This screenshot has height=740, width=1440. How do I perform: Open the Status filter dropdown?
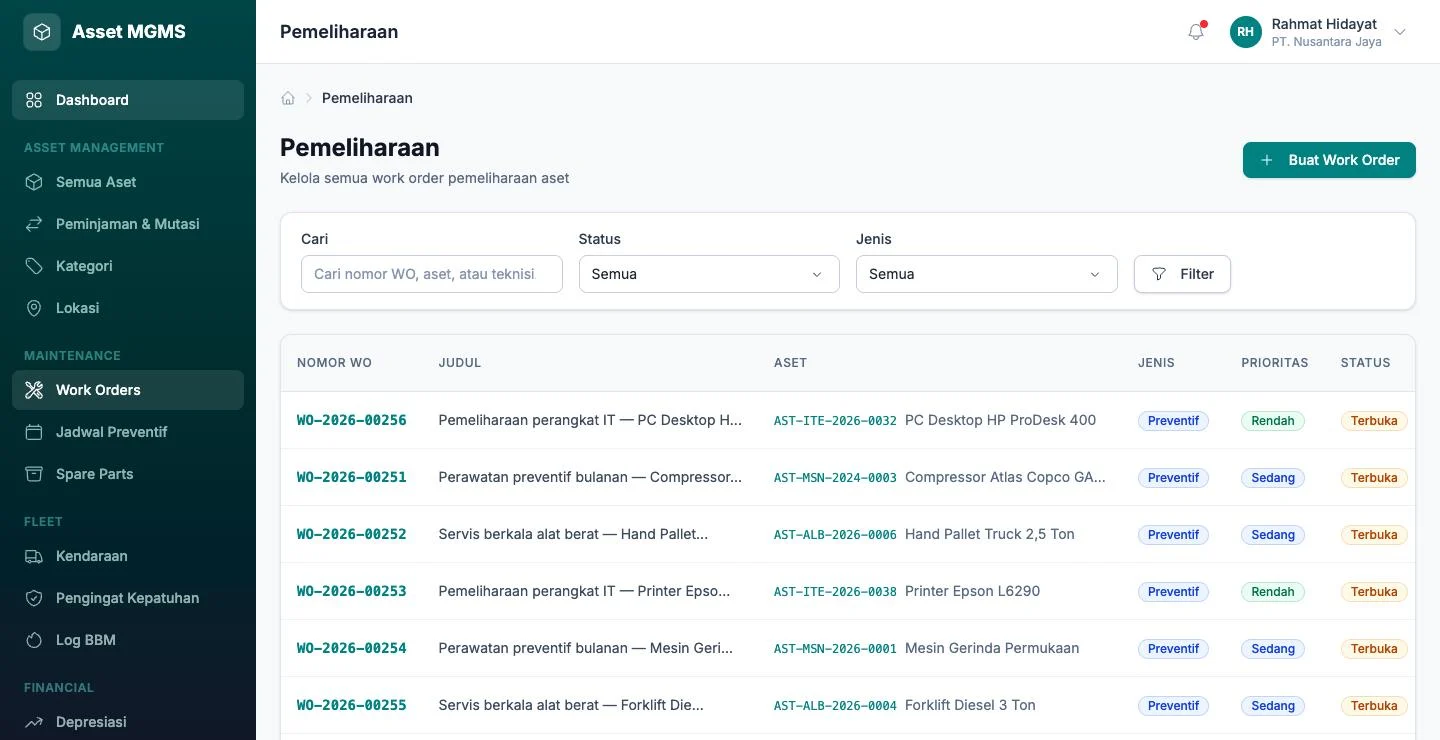pyautogui.click(x=709, y=274)
